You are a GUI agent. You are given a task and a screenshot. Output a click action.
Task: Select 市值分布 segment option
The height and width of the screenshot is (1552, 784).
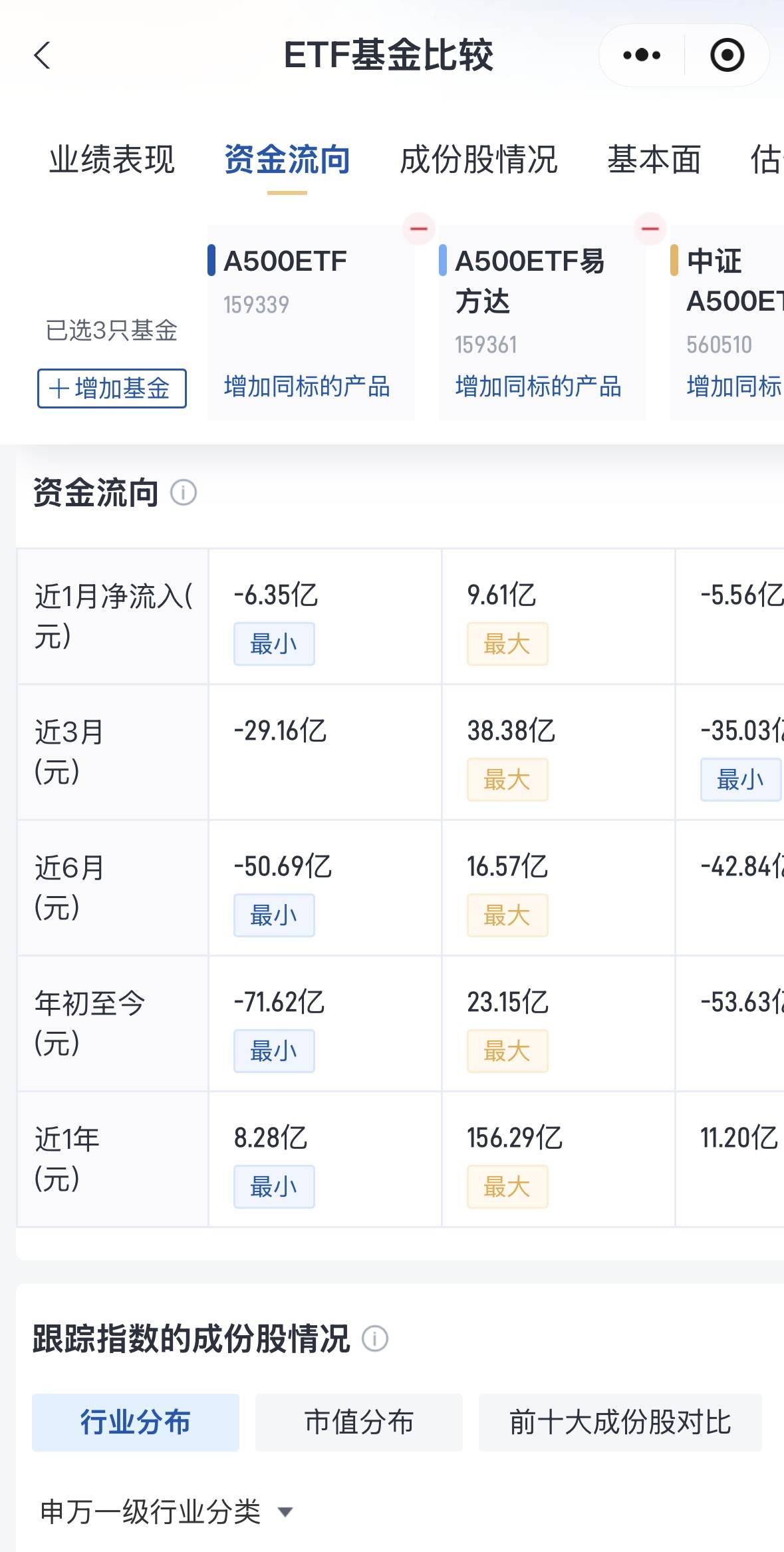tap(359, 1422)
